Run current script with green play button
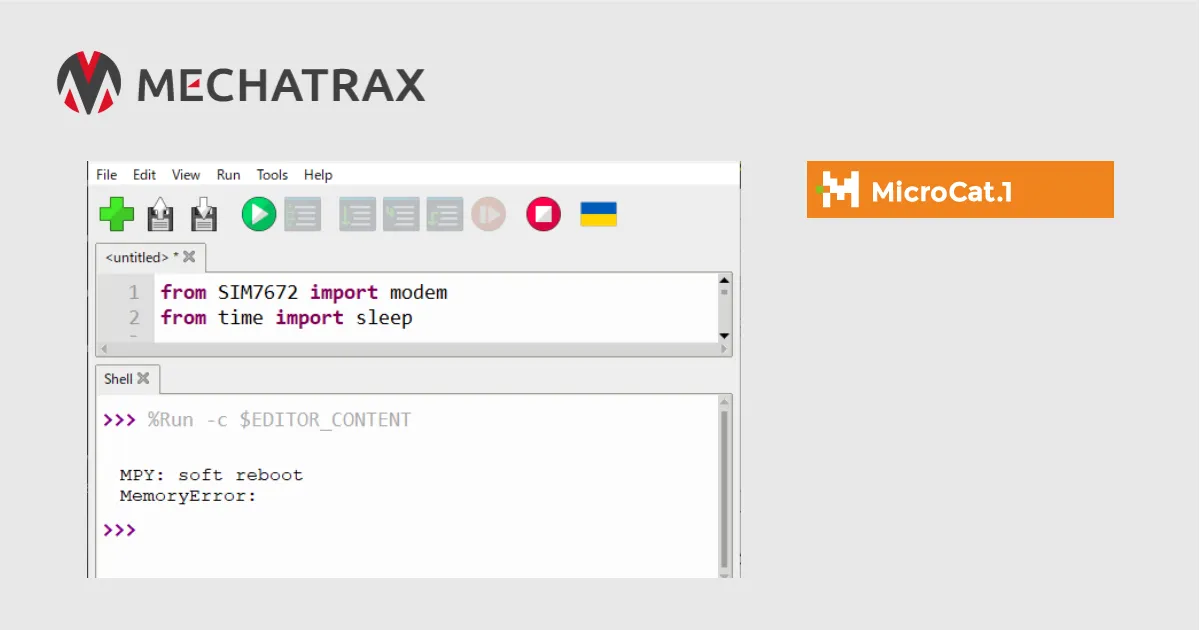The height and width of the screenshot is (630, 1200). tap(259, 214)
